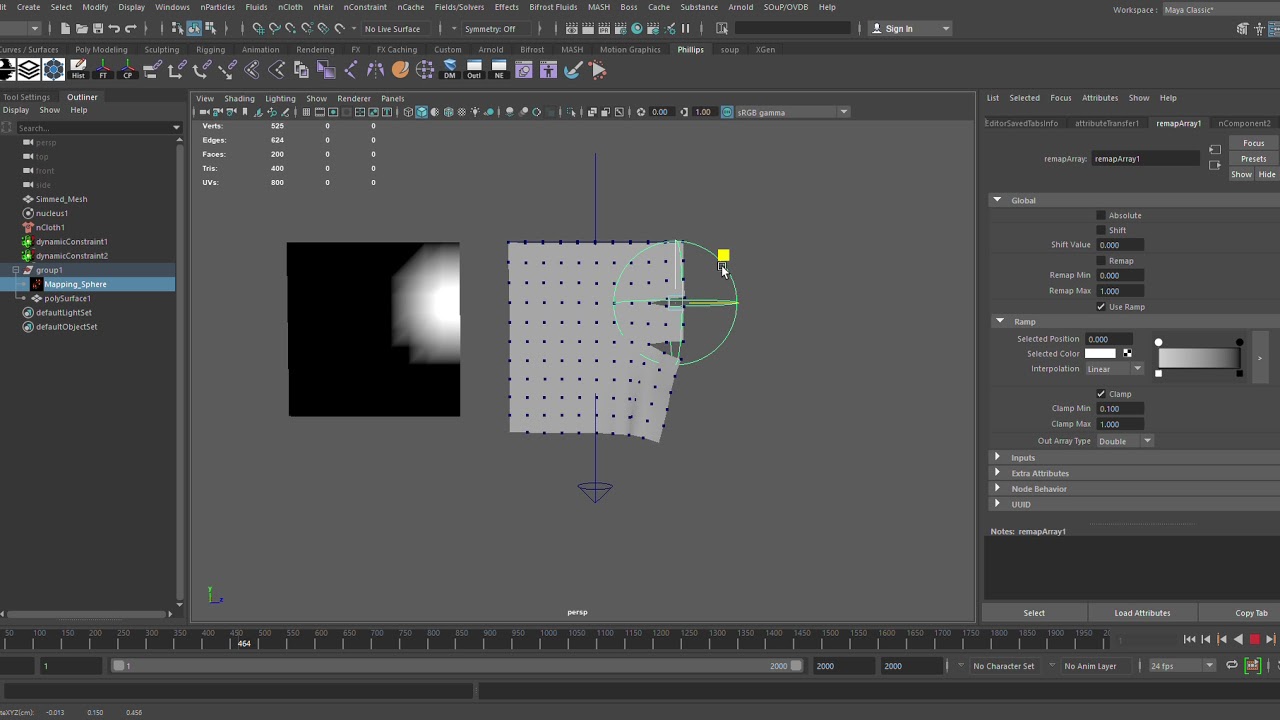The width and height of the screenshot is (1280, 720).
Task: Select dynamicConstraint1 in the Outliner
Action: [71, 241]
